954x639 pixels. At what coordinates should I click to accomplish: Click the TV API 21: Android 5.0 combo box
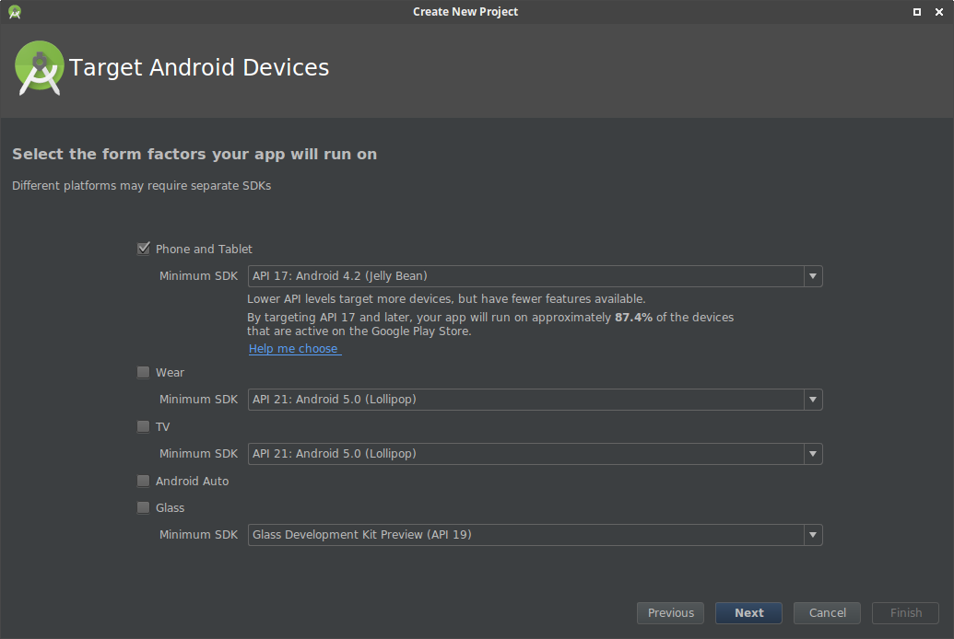click(x=535, y=454)
